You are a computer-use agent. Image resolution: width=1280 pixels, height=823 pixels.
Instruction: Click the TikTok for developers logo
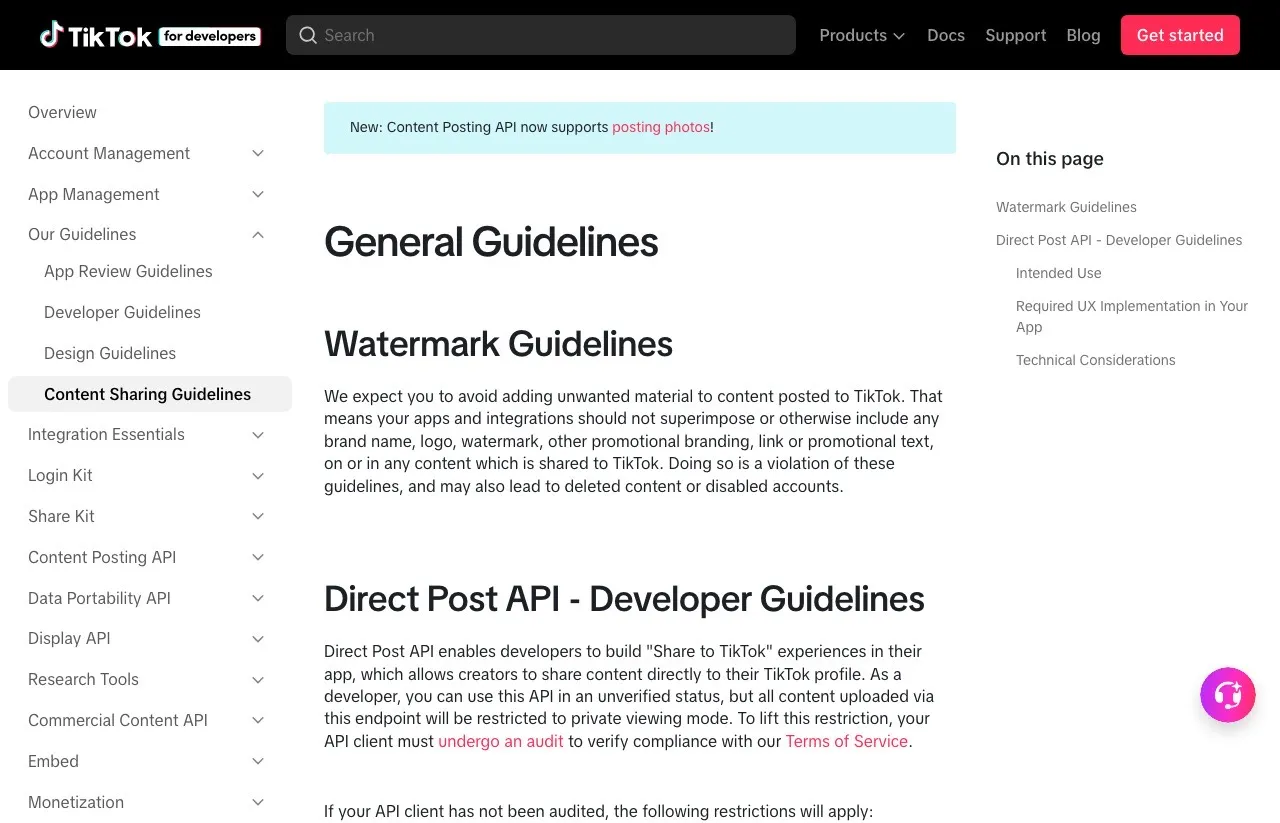click(x=151, y=35)
